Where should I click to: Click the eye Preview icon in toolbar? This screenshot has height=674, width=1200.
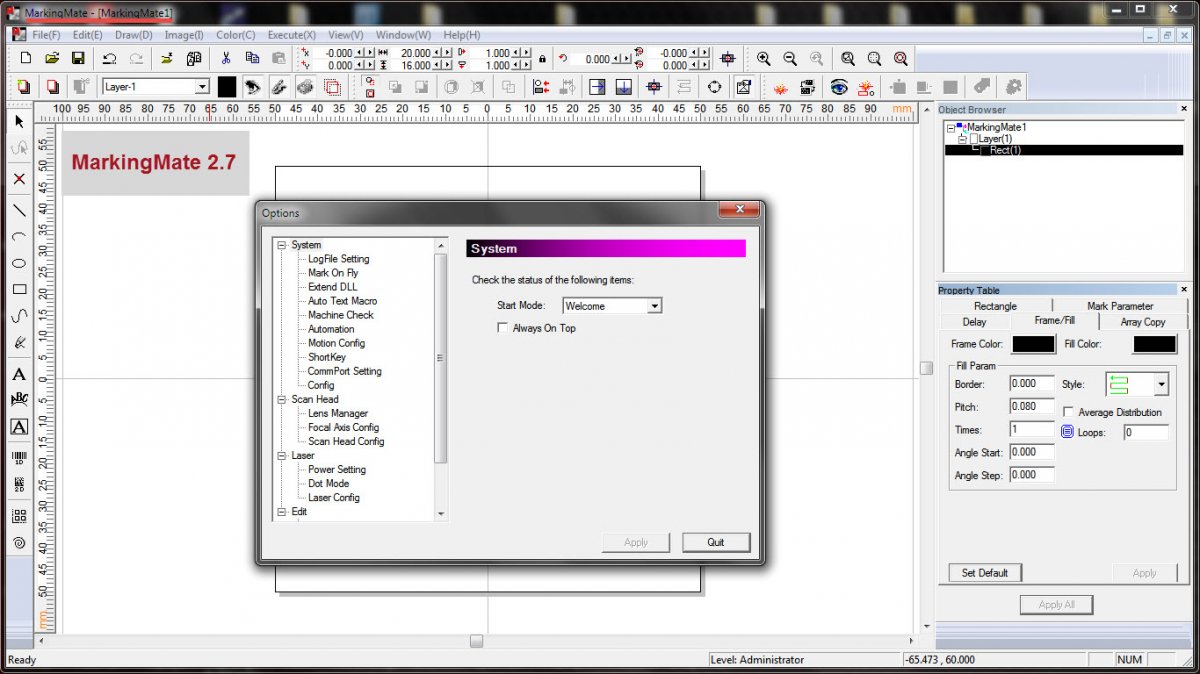[x=839, y=87]
